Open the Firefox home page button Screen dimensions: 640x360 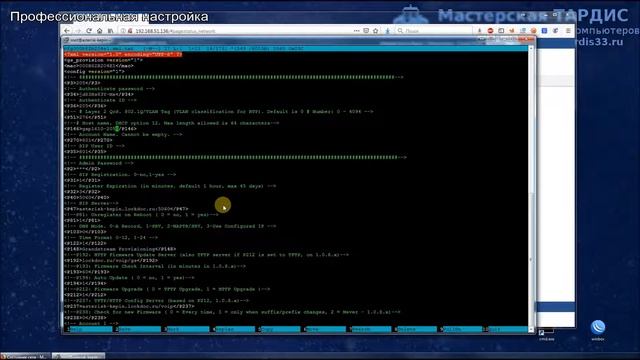[x=100, y=31]
